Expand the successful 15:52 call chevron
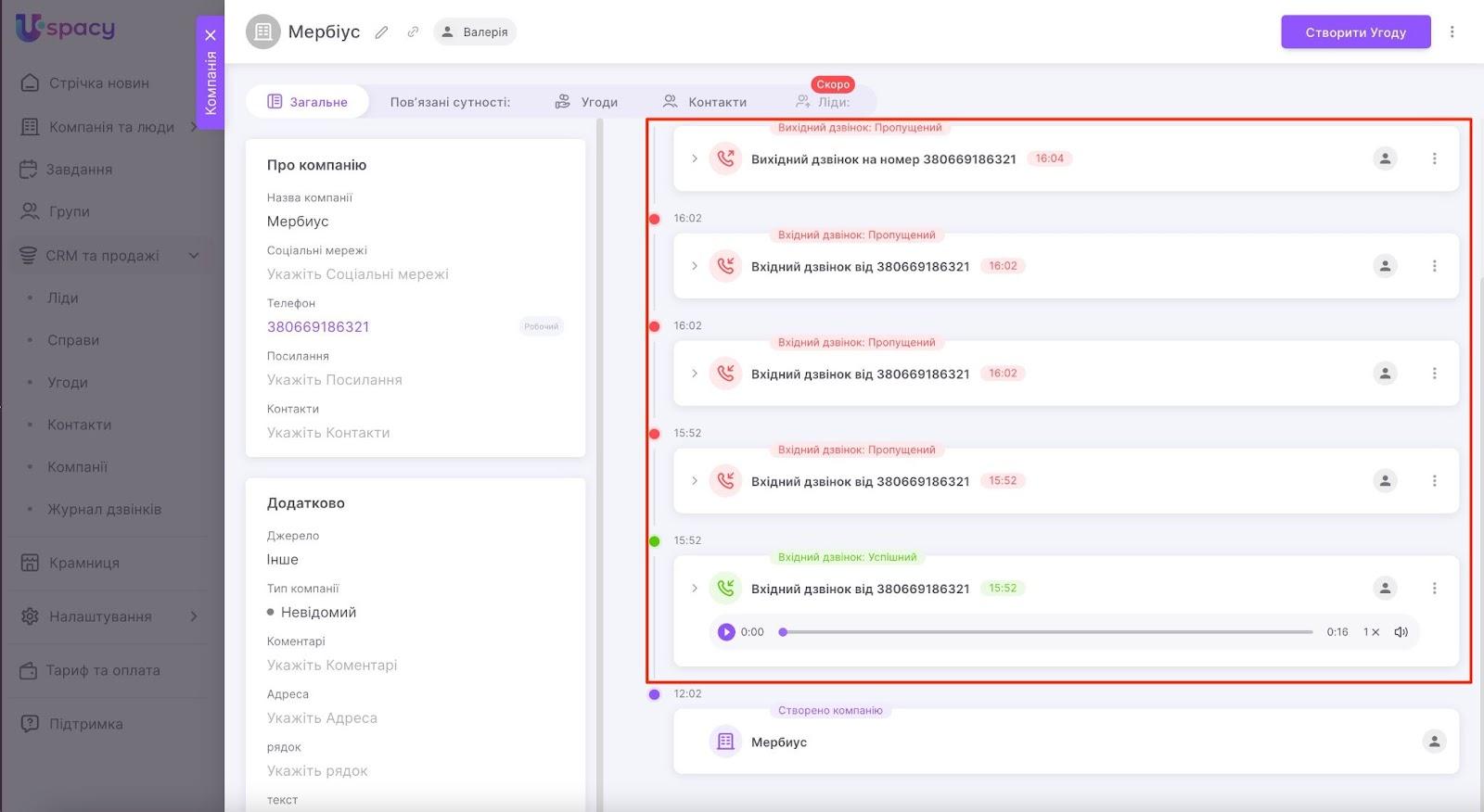 694,589
